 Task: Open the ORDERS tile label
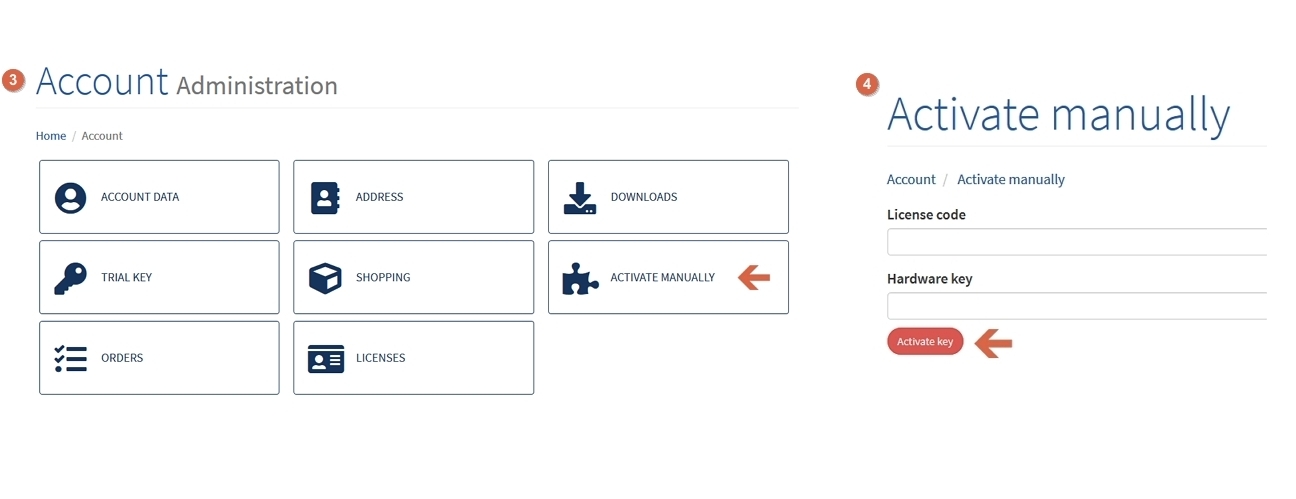122,358
